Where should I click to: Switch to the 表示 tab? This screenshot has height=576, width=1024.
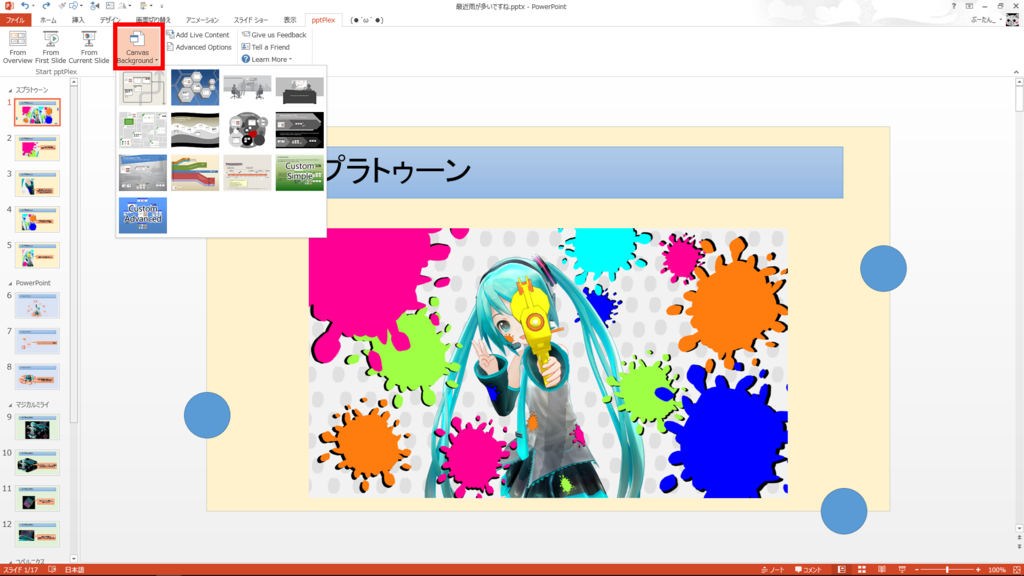[x=290, y=20]
